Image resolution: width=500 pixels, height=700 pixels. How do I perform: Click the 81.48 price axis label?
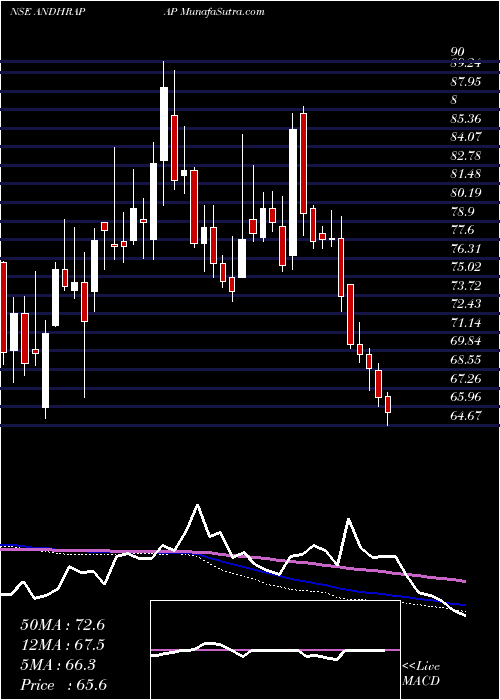coord(466,174)
